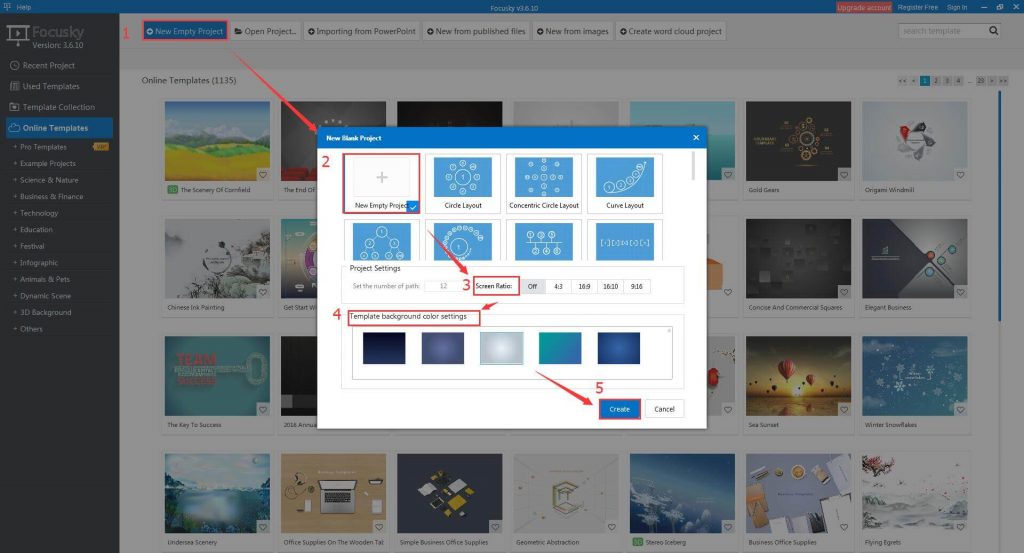Click the search magnifier icon
This screenshot has width=1024, height=553.
pyautogui.click(x=993, y=31)
